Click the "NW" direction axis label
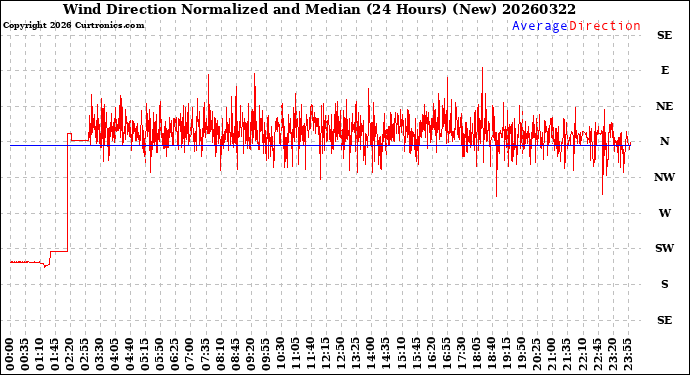The image size is (690, 375). 664,177
